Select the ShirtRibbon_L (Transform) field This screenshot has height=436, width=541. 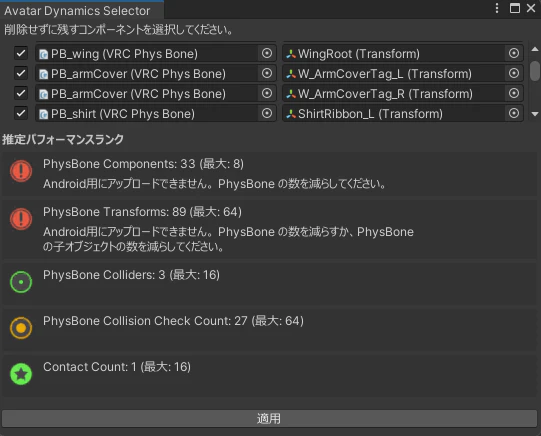[403, 113]
